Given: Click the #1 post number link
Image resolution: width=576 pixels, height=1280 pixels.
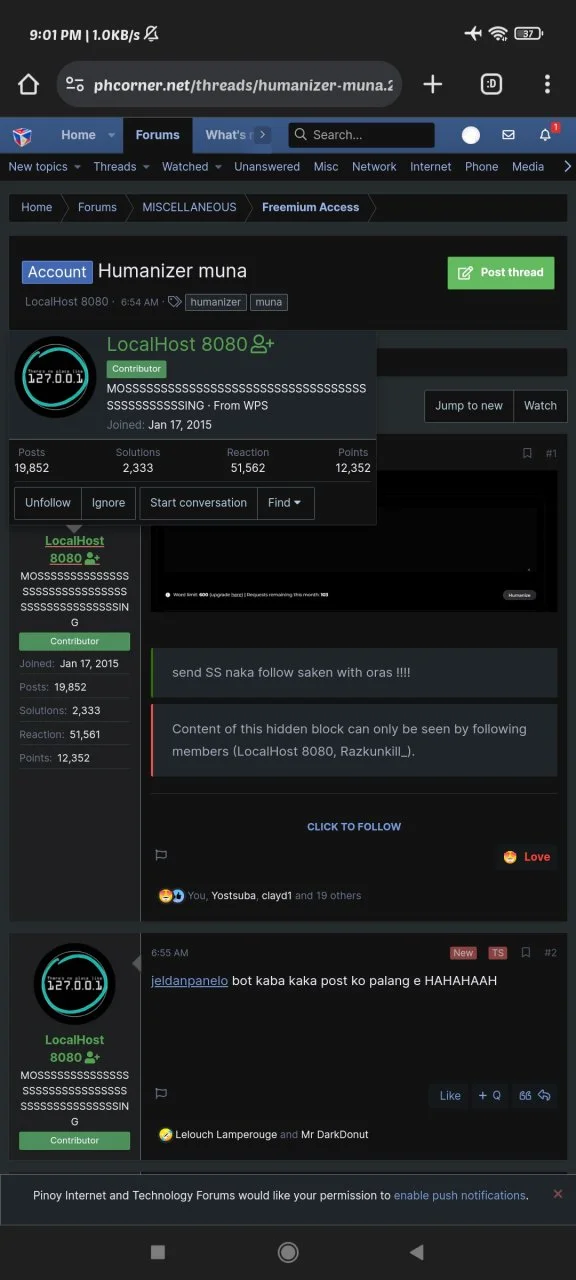Looking at the screenshot, I should [x=551, y=453].
